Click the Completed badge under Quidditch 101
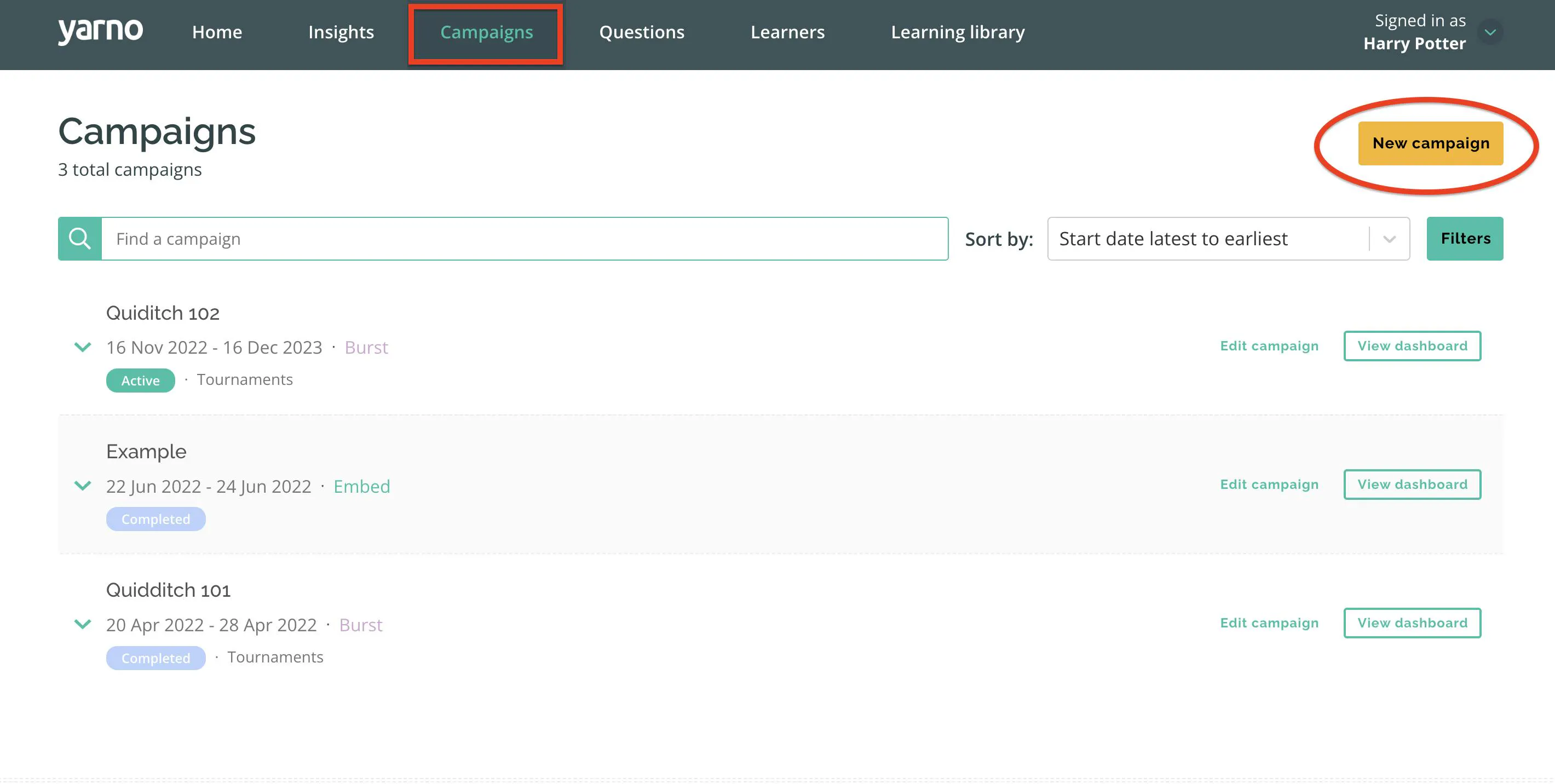This screenshot has height=784, width=1555. click(155, 658)
